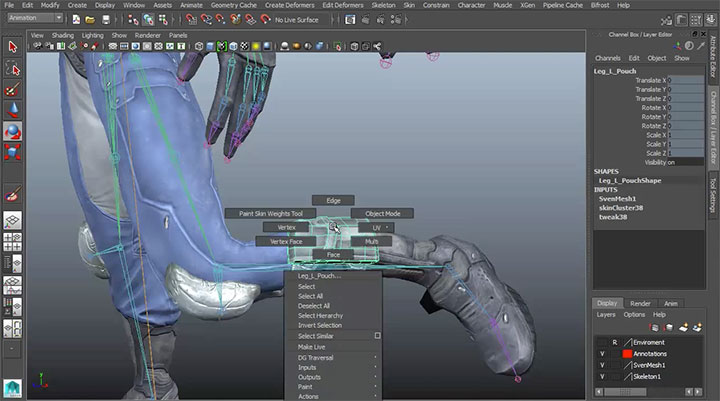Screen dimensions: 720x401
Task: Open the vertical Attribute Editor side tab
Action: (x=713, y=56)
